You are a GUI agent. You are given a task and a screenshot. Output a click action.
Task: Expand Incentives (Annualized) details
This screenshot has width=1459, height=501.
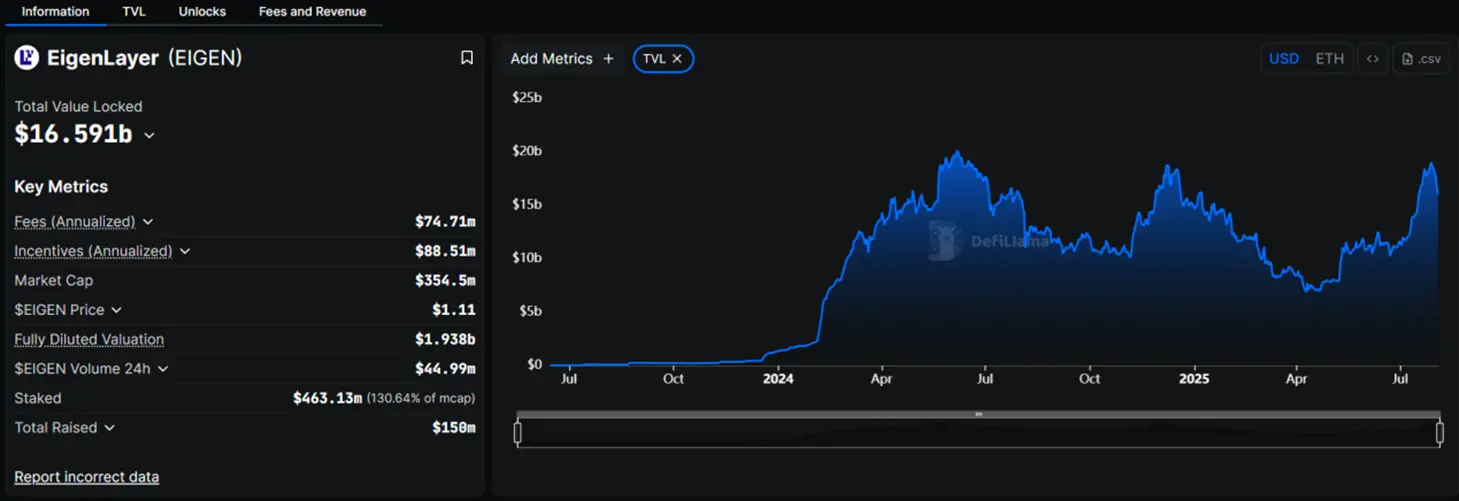(x=185, y=251)
